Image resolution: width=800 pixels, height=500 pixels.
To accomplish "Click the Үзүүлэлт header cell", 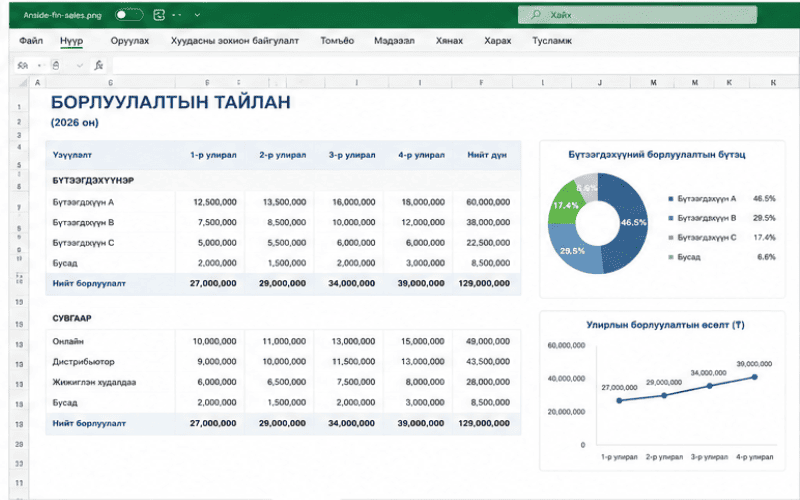I will (x=72, y=155).
